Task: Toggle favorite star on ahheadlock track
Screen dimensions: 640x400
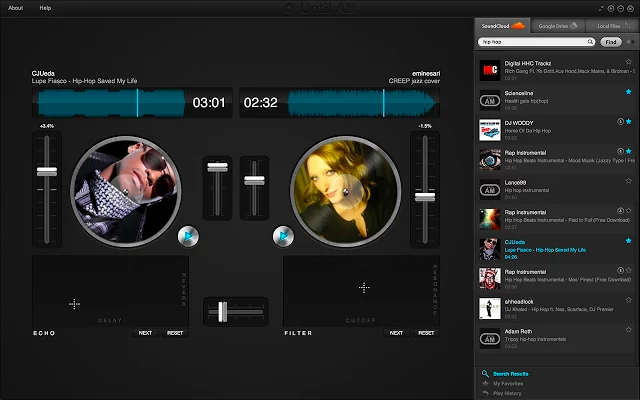Action: tap(628, 301)
